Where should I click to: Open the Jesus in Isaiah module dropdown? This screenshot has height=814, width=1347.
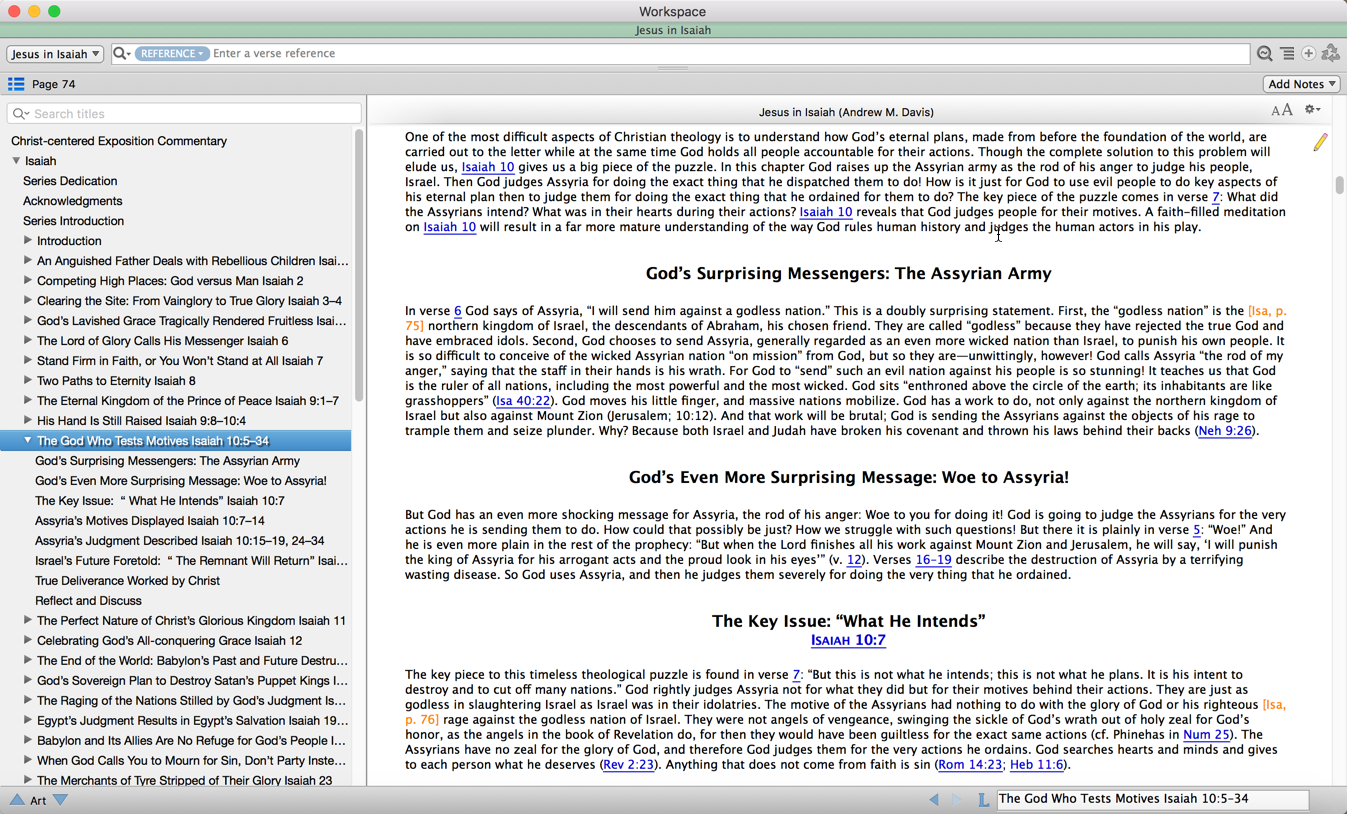pos(55,54)
